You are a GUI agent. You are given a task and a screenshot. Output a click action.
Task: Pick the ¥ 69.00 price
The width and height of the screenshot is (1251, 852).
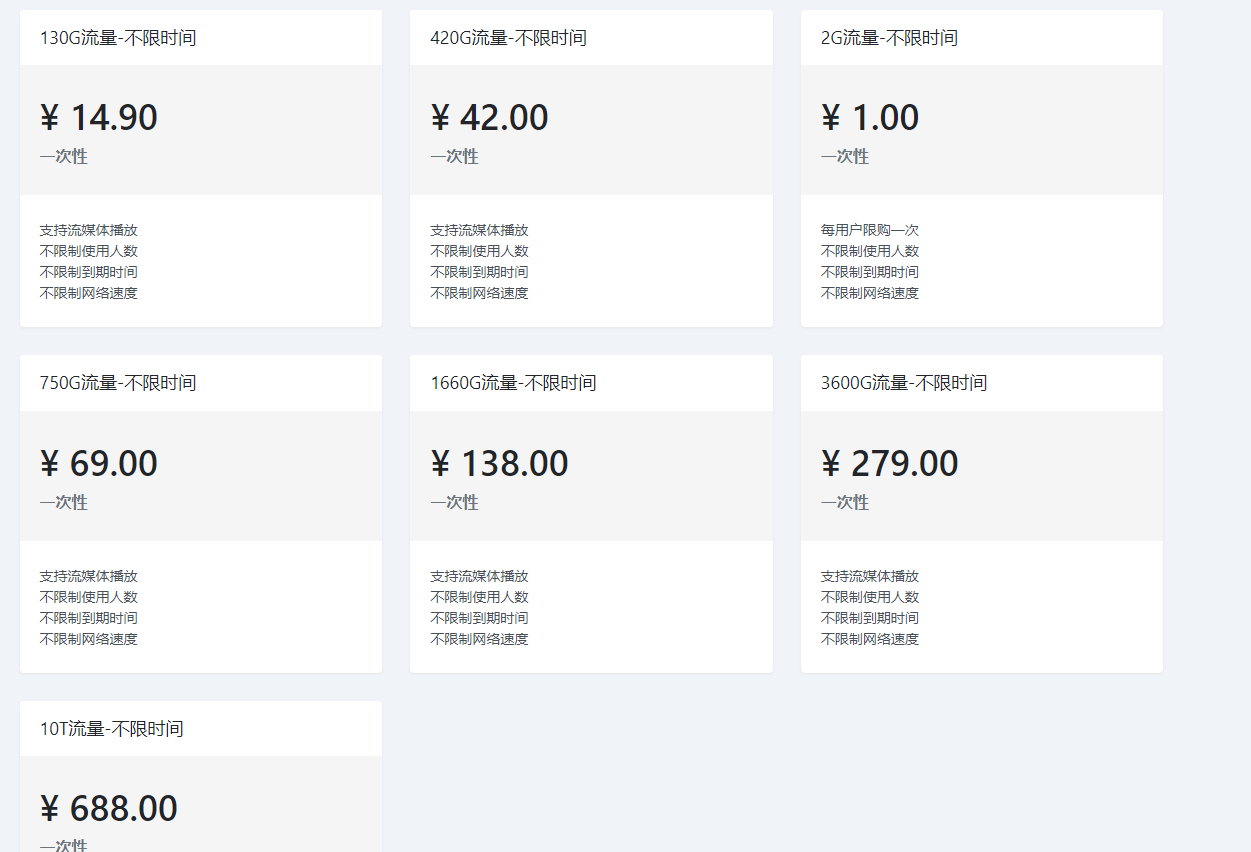pos(99,464)
